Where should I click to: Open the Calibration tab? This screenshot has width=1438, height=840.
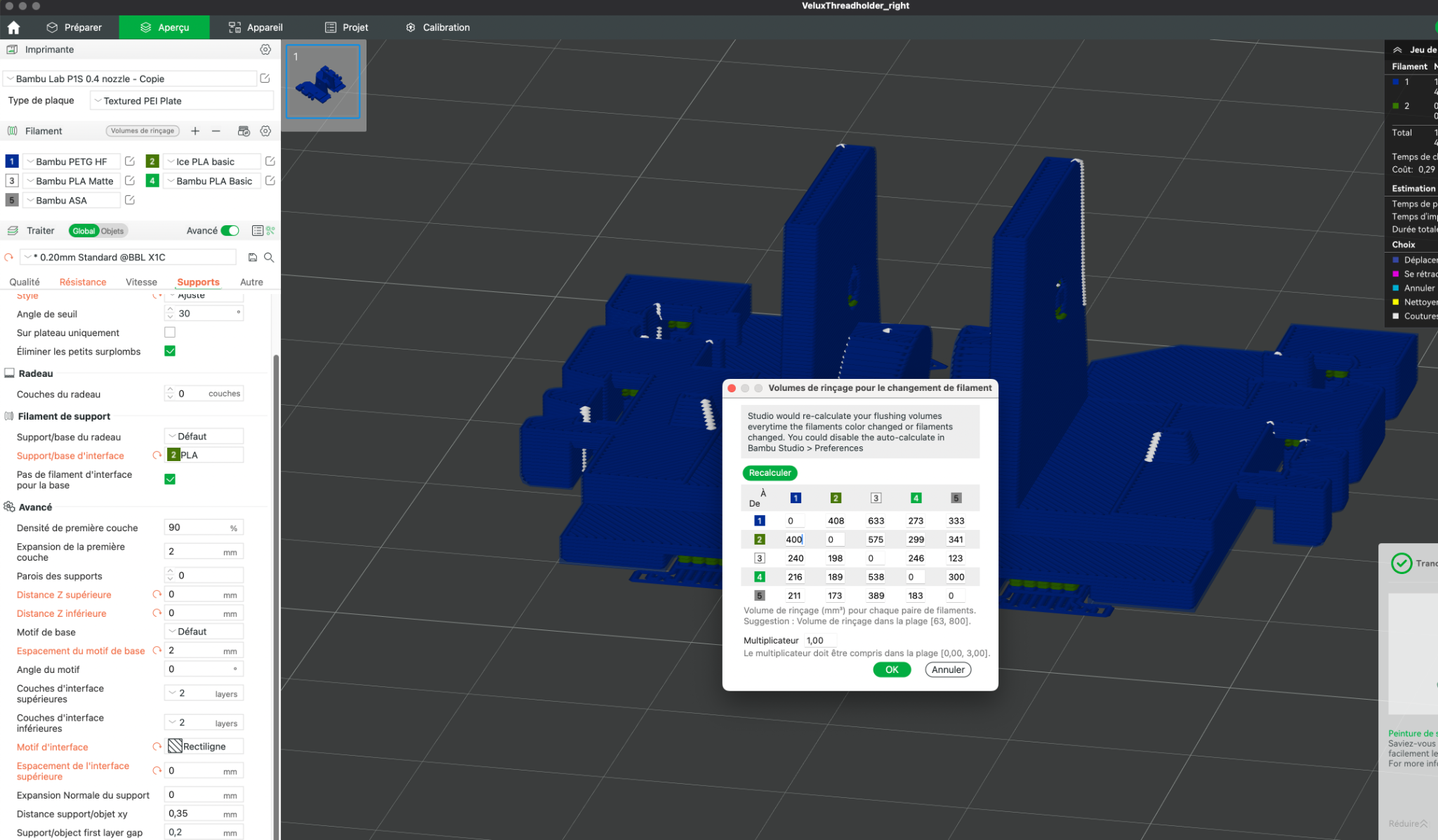[437, 27]
